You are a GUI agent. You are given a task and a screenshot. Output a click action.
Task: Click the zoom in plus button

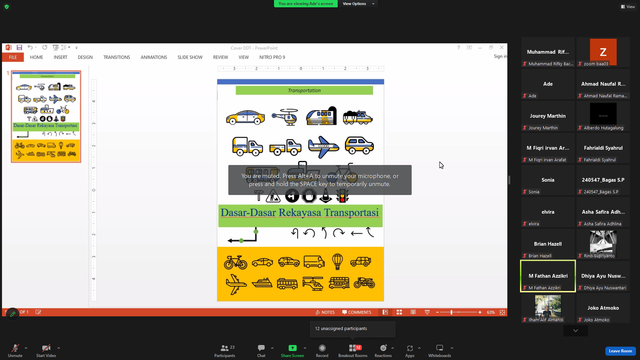(x=480, y=312)
